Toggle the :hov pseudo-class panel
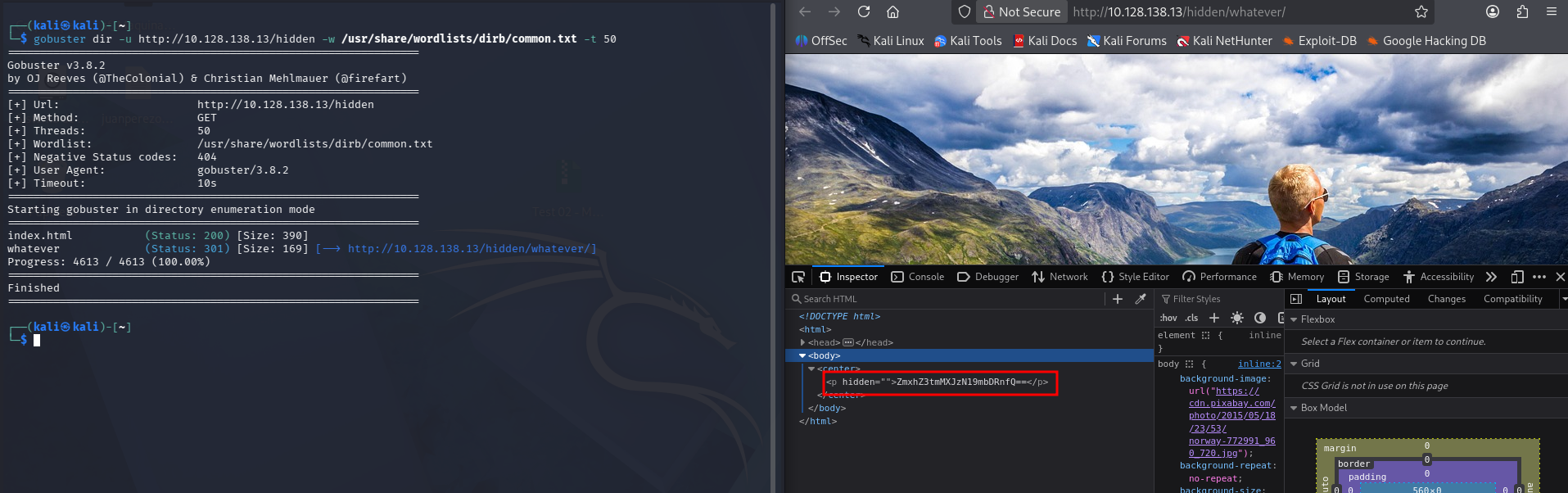The height and width of the screenshot is (493, 1568). pos(1168,318)
